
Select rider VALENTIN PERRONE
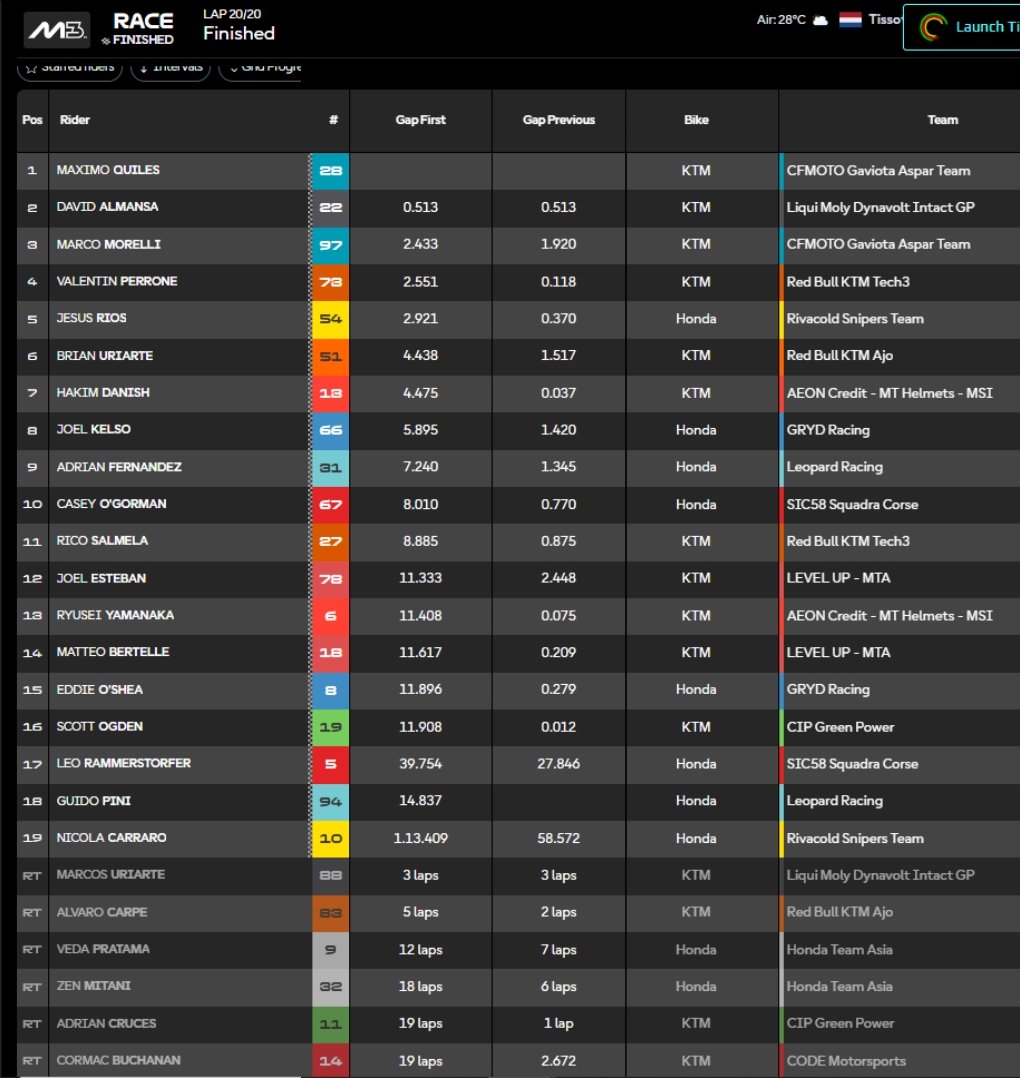pyautogui.click(x=117, y=281)
